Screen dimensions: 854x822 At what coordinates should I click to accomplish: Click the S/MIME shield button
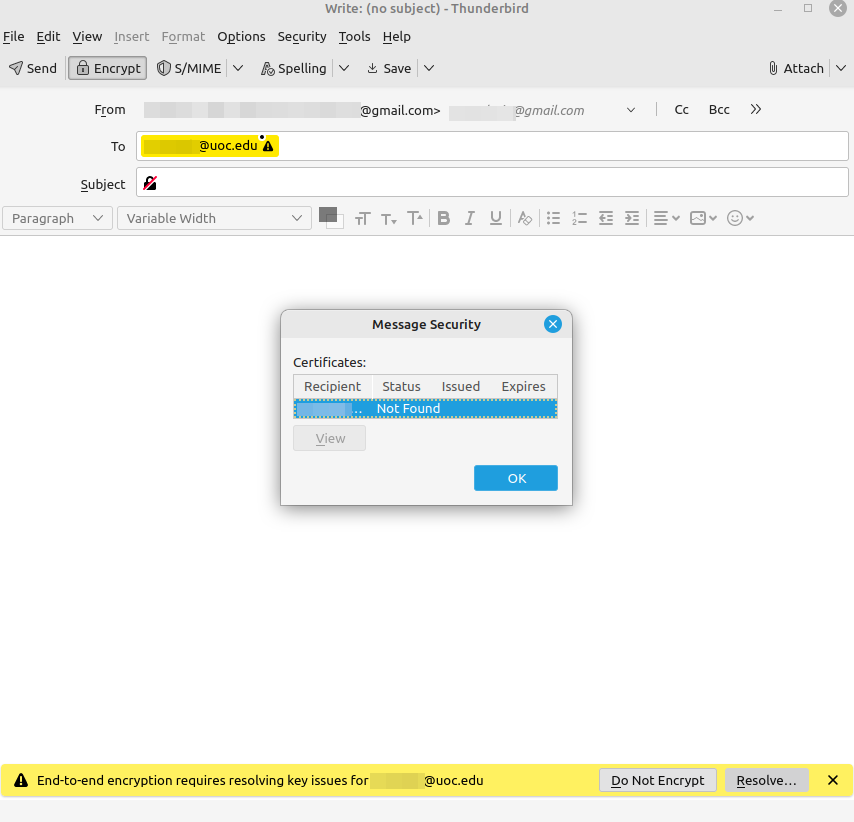[x=189, y=68]
